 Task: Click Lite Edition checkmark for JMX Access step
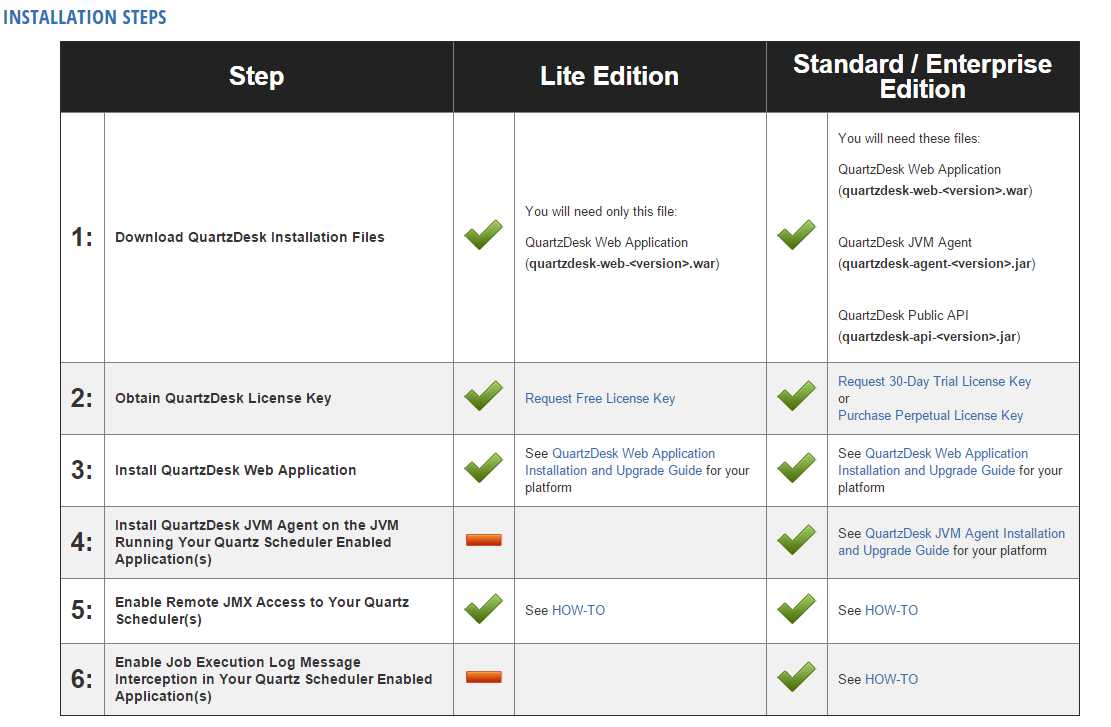[483, 608]
